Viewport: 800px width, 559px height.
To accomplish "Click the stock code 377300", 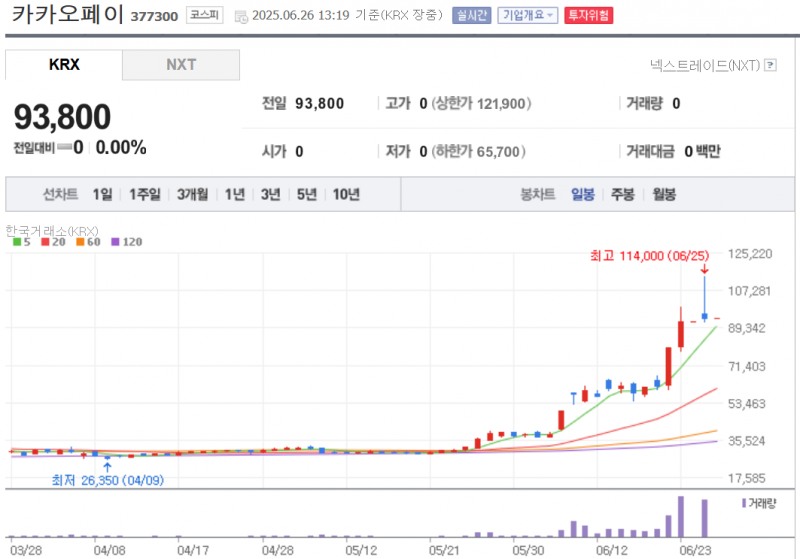I will 154,17.
